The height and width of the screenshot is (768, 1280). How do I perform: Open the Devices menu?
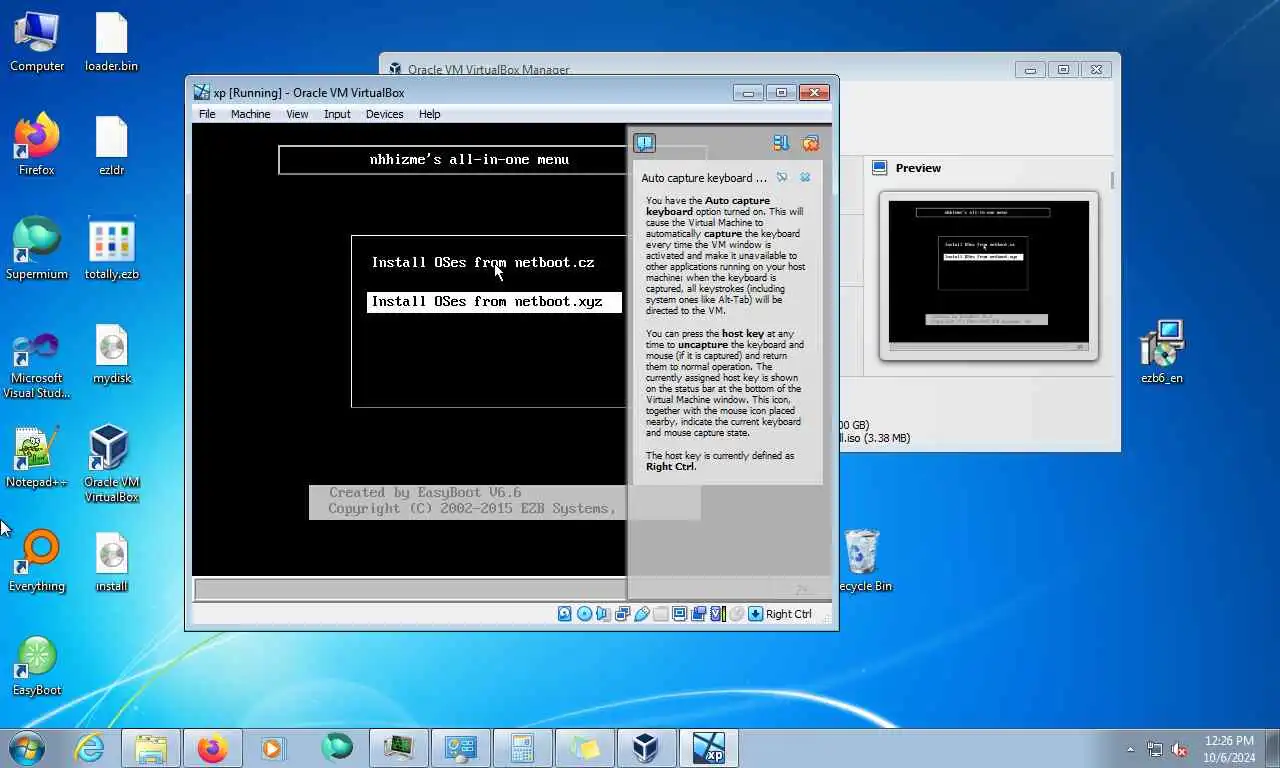point(384,114)
